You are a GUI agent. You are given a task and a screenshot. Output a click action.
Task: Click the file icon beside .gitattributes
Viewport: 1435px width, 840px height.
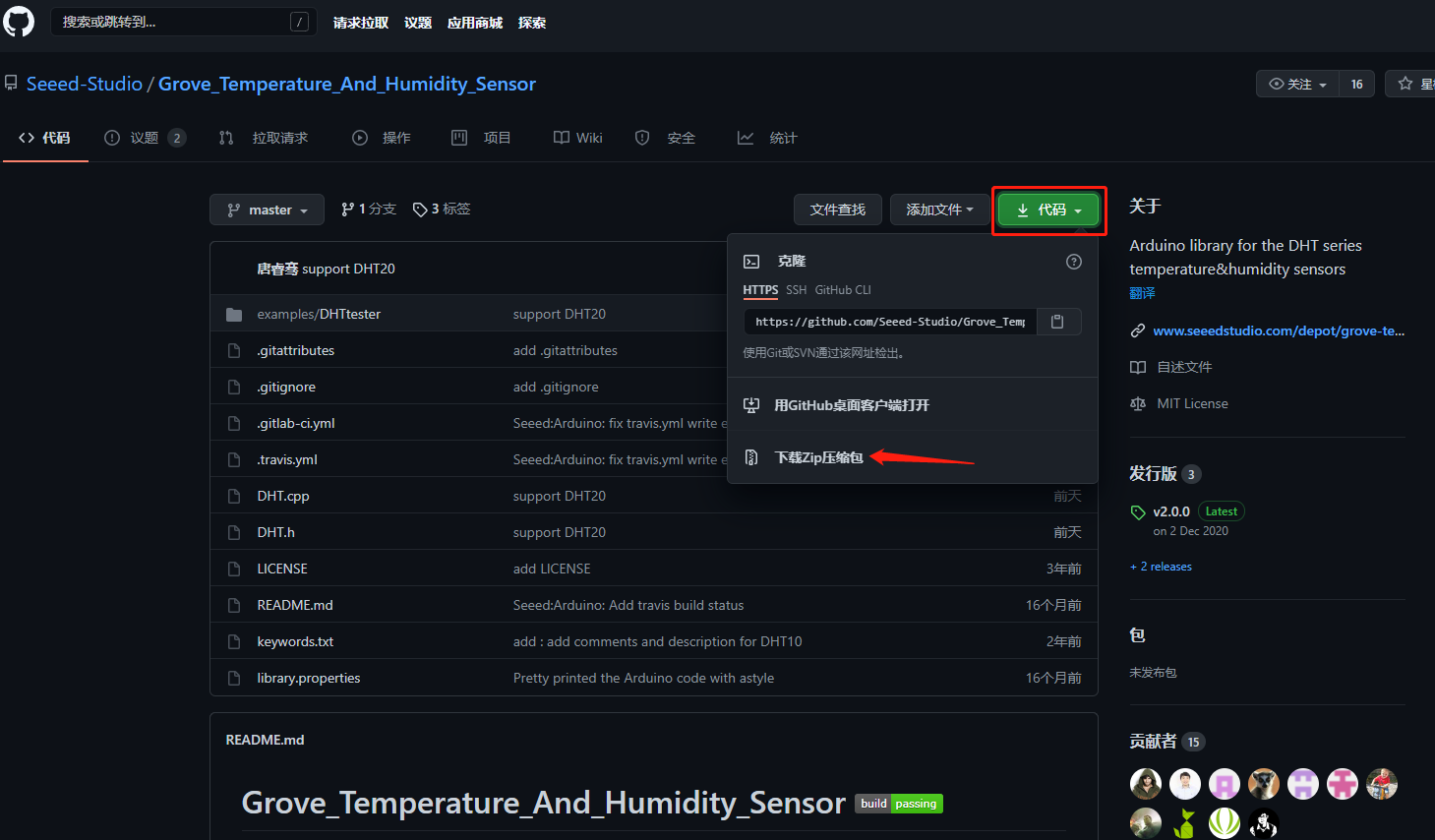point(234,351)
